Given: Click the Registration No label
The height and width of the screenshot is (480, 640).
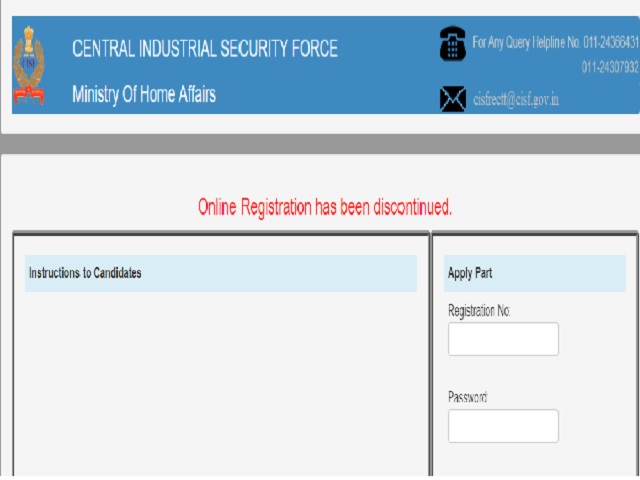Looking at the screenshot, I should pyautogui.click(x=479, y=311).
